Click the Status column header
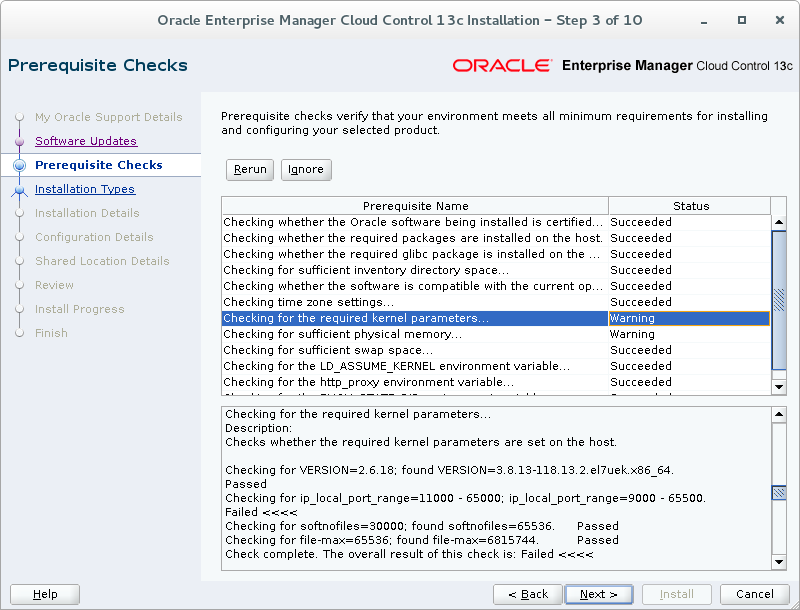This screenshot has width=800, height=610. point(690,206)
